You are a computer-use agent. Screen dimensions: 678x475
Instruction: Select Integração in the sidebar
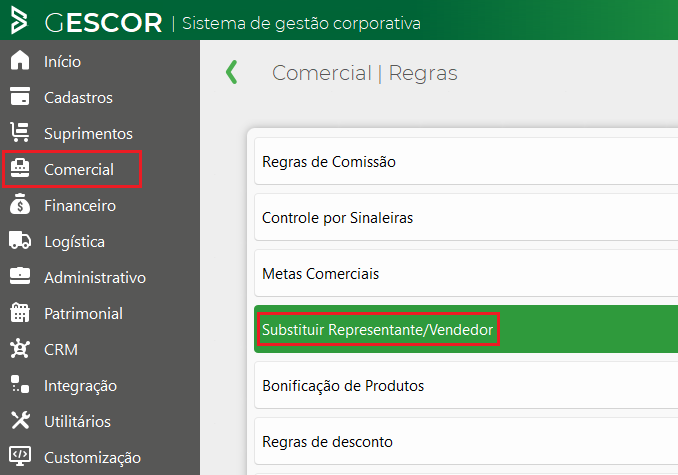pyautogui.click(x=80, y=386)
